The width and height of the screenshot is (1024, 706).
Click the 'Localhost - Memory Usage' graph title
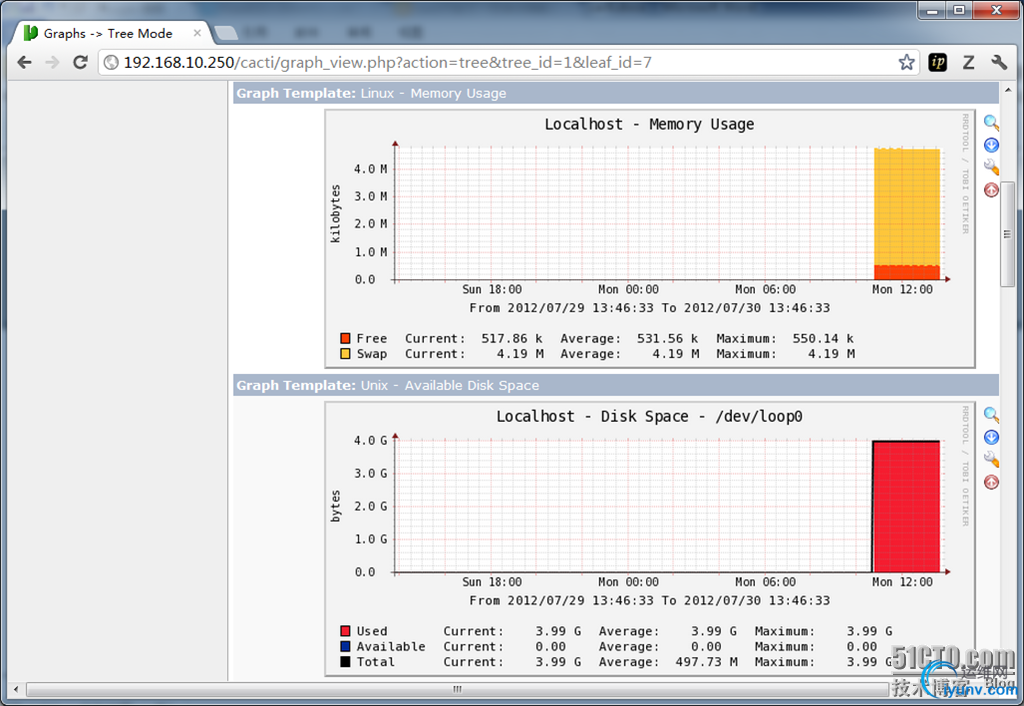(x=649, y=124)
